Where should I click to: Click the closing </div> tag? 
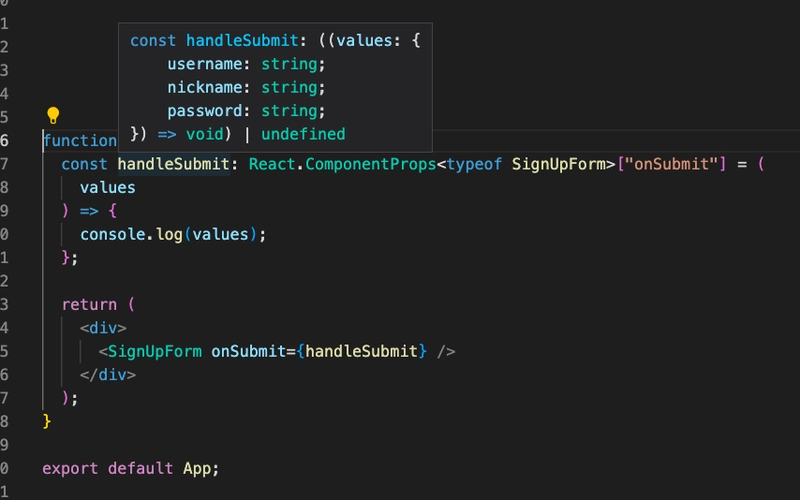tap(108, 375)
